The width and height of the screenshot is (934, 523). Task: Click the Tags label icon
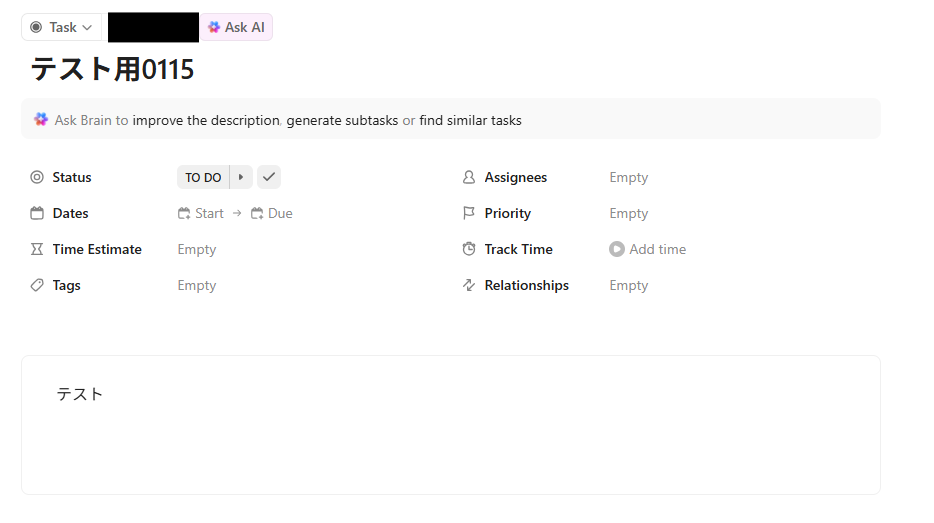[37, 285]
